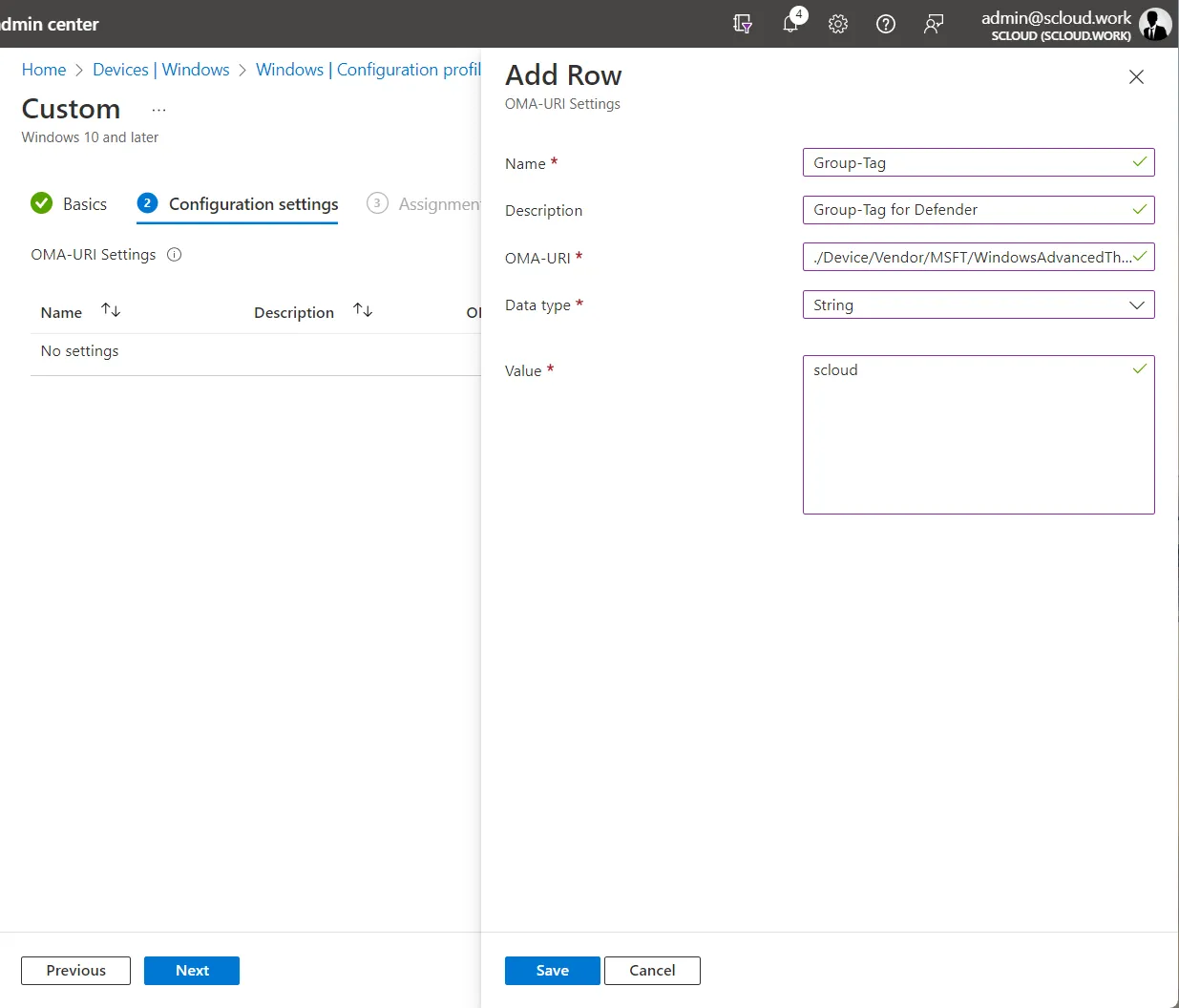Open the Home breadcrumb link
The width and height of the screenshot is (1179, 1008).
44,70
